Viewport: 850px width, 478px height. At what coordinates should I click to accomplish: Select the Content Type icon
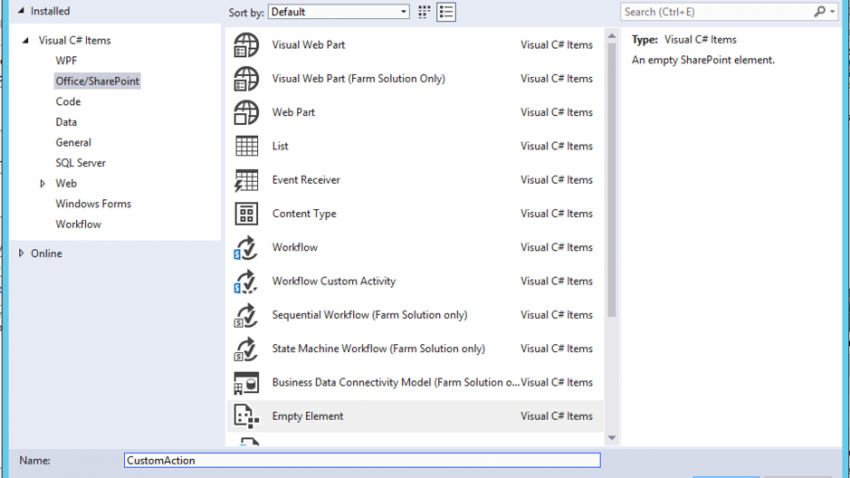click(x=246, y=214)
